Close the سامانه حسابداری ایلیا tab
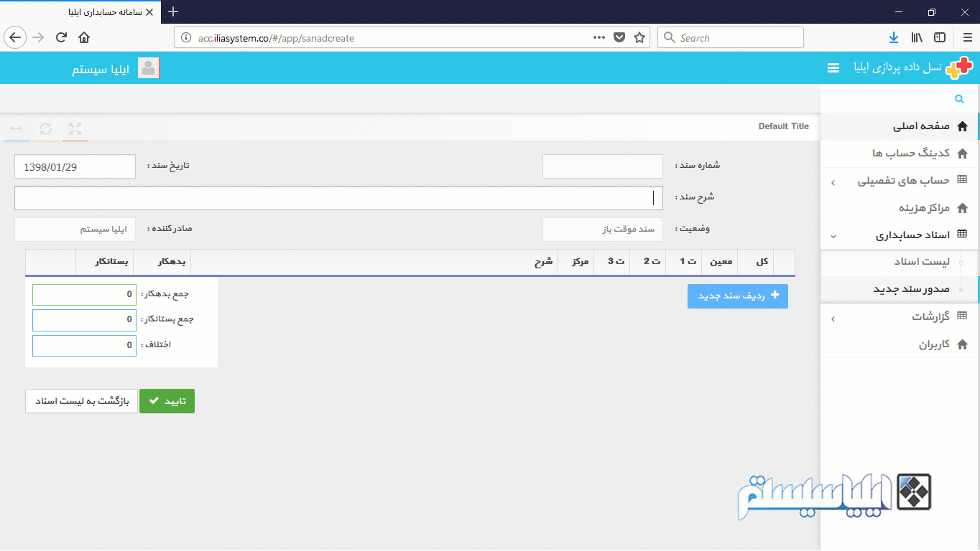The image size is (980, 551). click(x=149, y=12)
